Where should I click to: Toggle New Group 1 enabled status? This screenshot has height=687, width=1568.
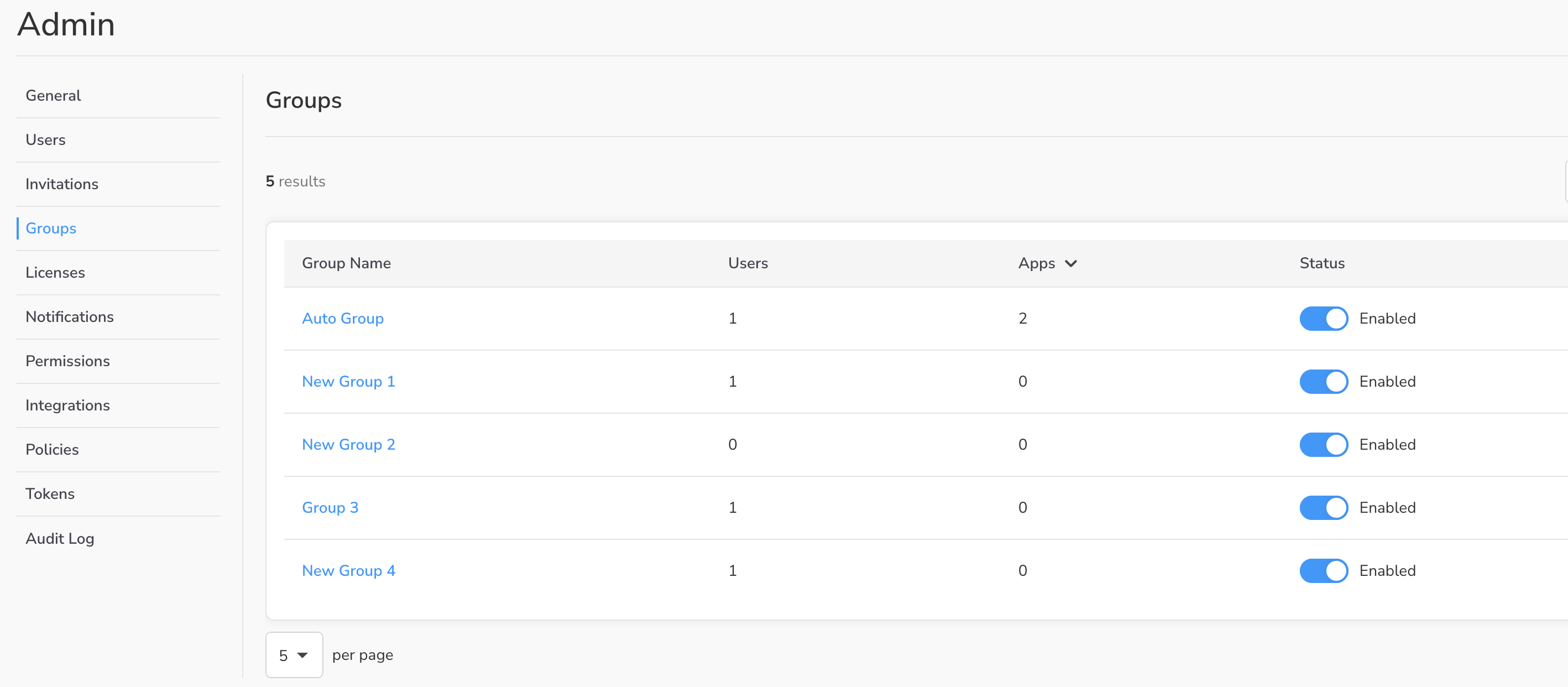click(x=1324, y=382)
